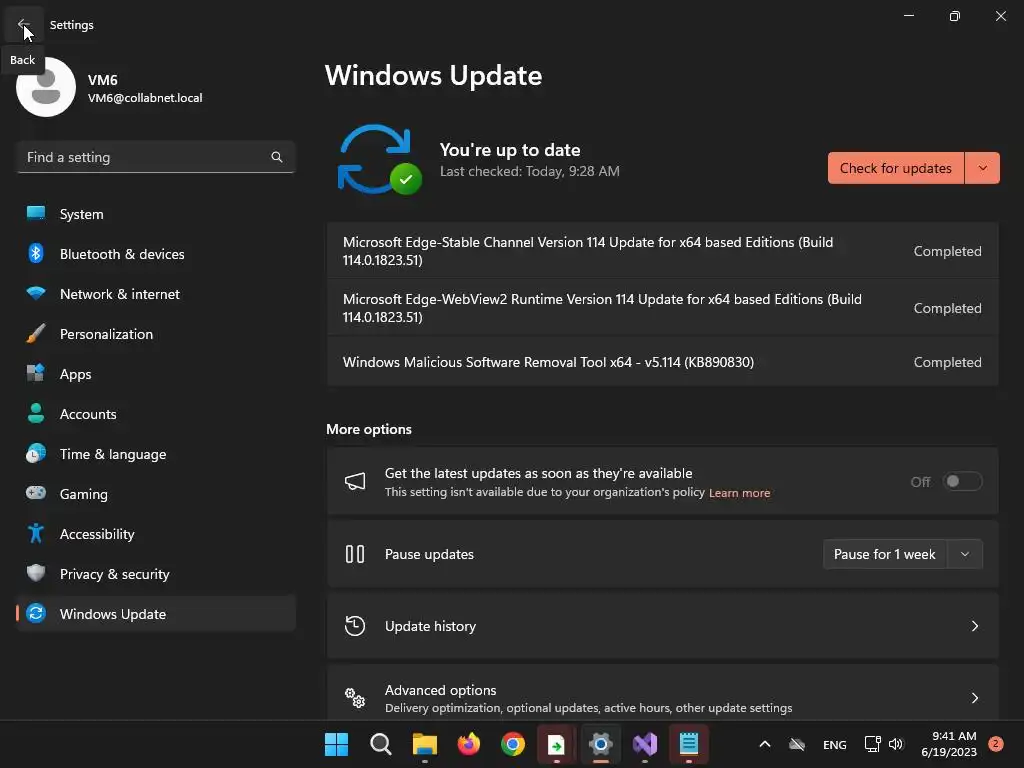Image resolution: width=1024 pixels, height=768 pixels.
Task: Click the Accounts person icon
Action: tap(36, 413)
